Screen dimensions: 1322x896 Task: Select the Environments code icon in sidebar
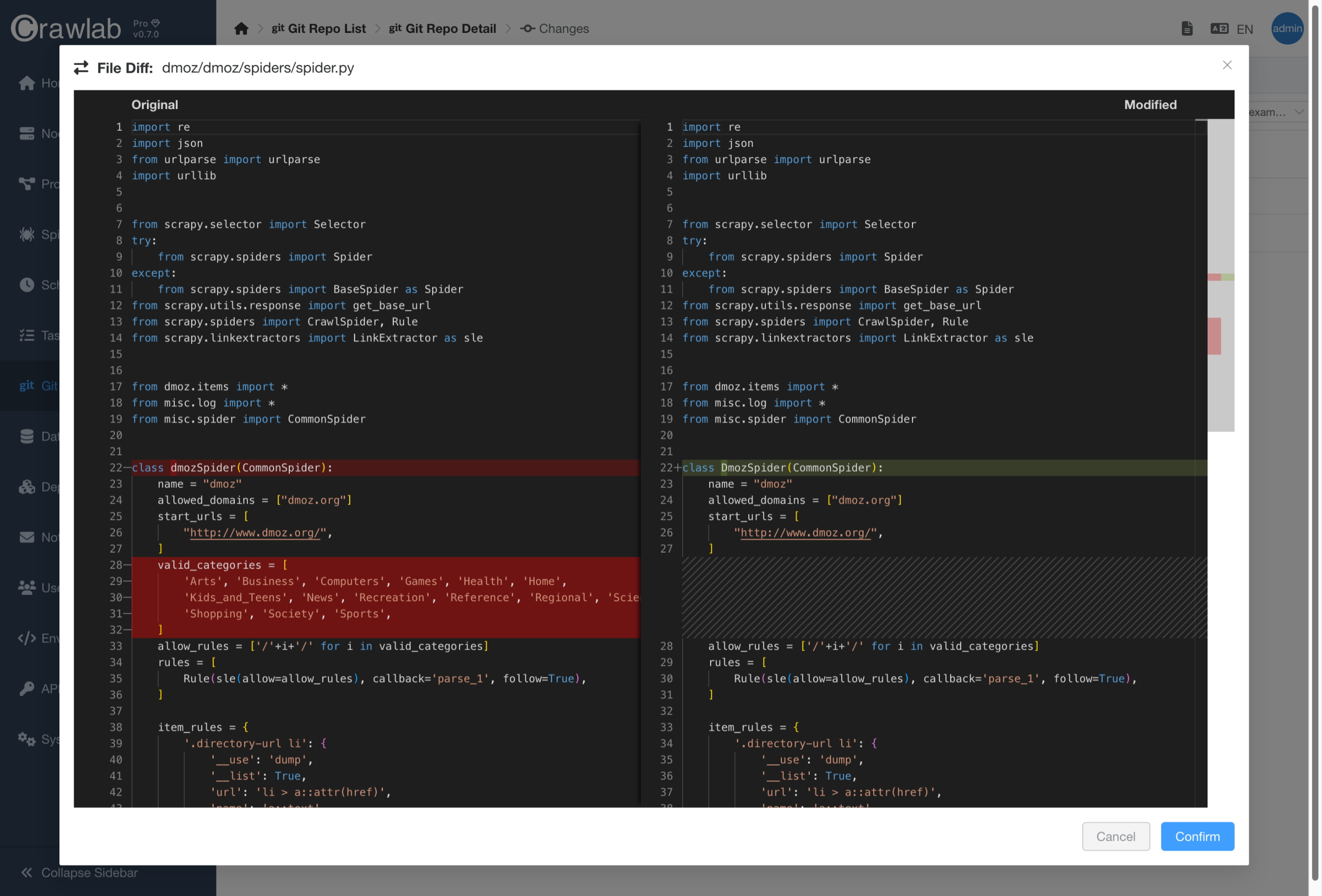27,638
